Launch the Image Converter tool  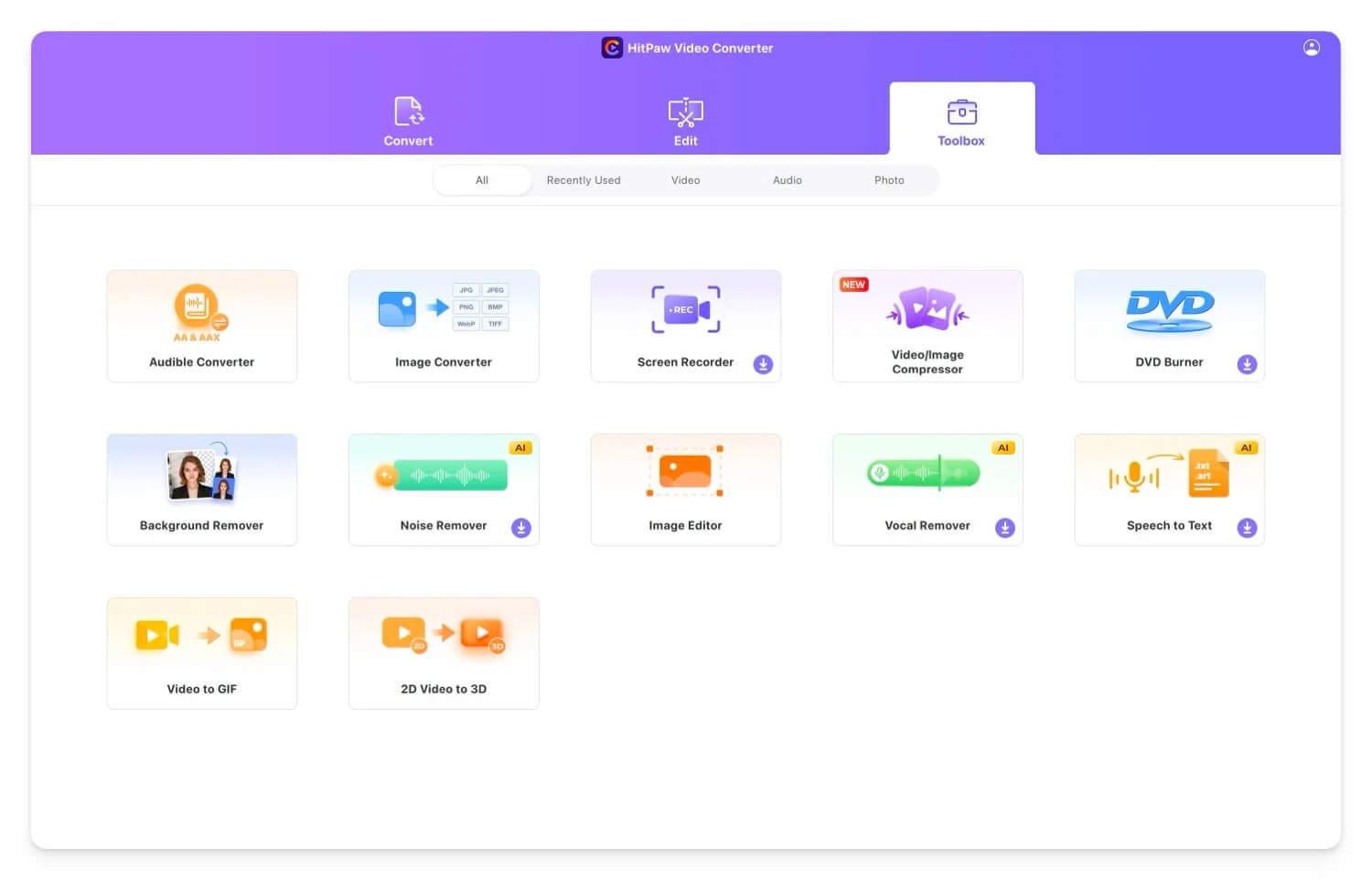(444, 326)
